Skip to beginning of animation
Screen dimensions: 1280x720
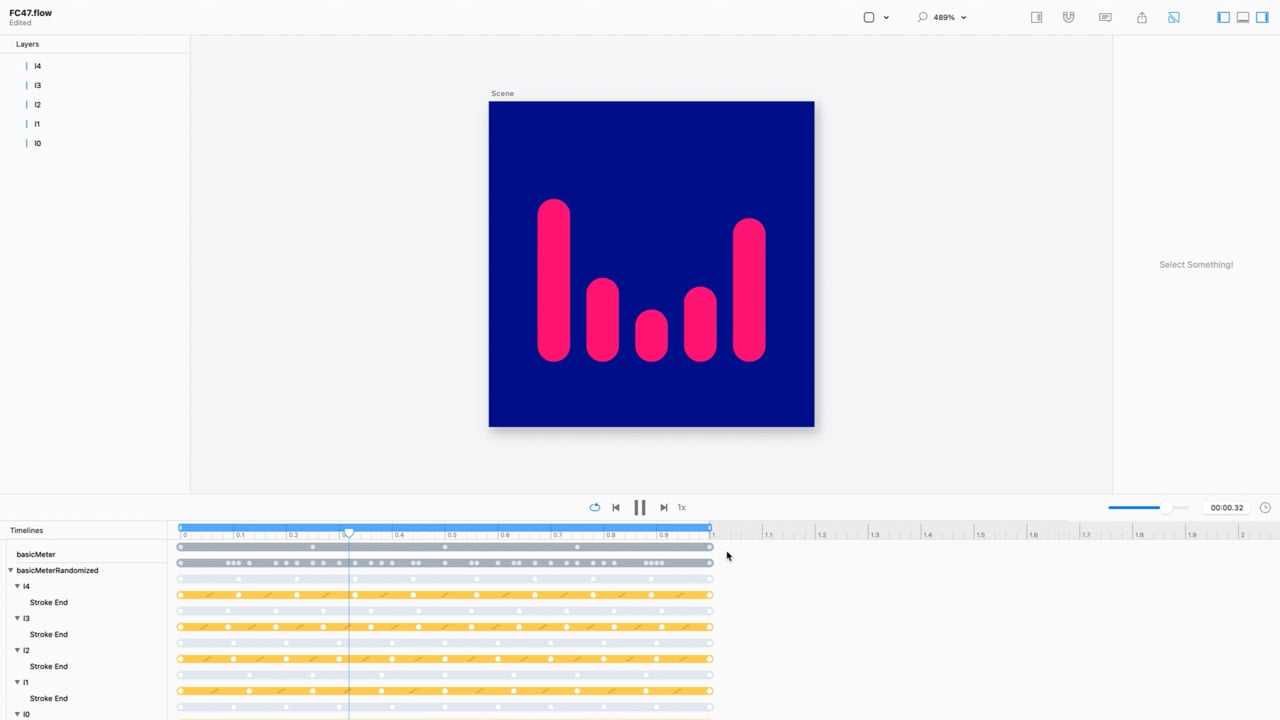point(616,507)
